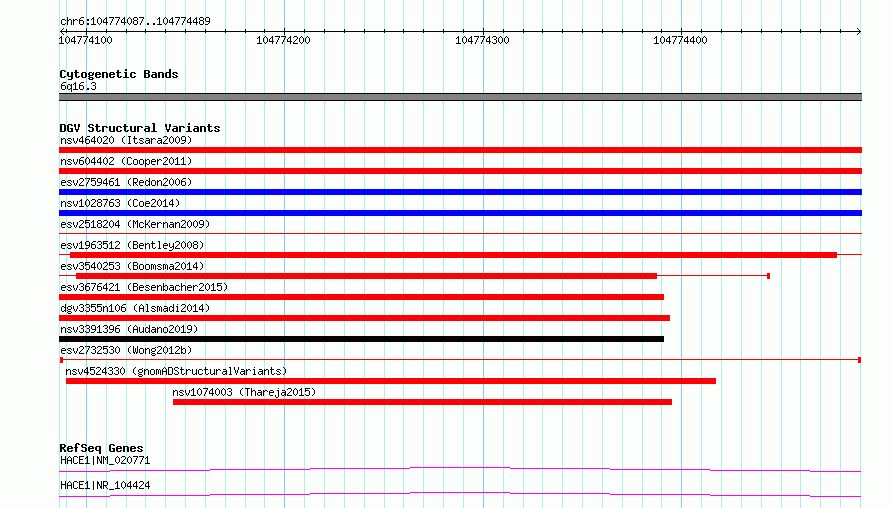Select the blue bar under nsv1028763 (Coe2014)
890x508 pixels.
pos(460,213)
